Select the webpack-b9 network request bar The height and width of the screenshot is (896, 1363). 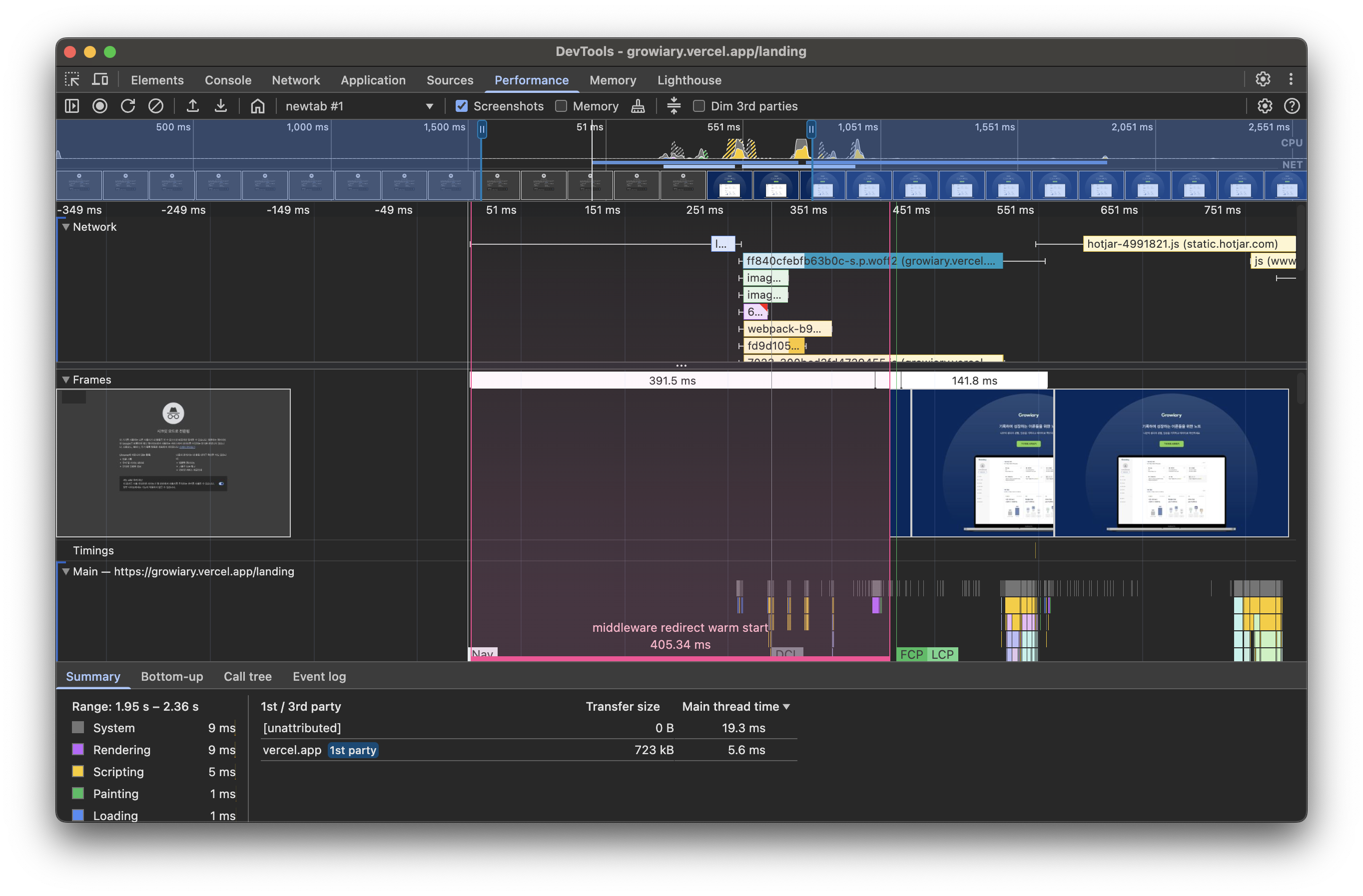pos(787,329)
